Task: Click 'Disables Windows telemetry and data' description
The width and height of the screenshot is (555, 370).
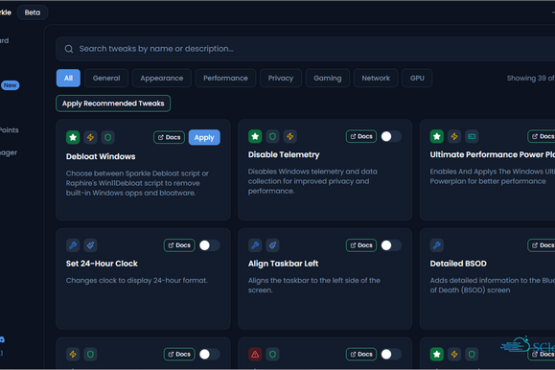Action: click(313, 181)
